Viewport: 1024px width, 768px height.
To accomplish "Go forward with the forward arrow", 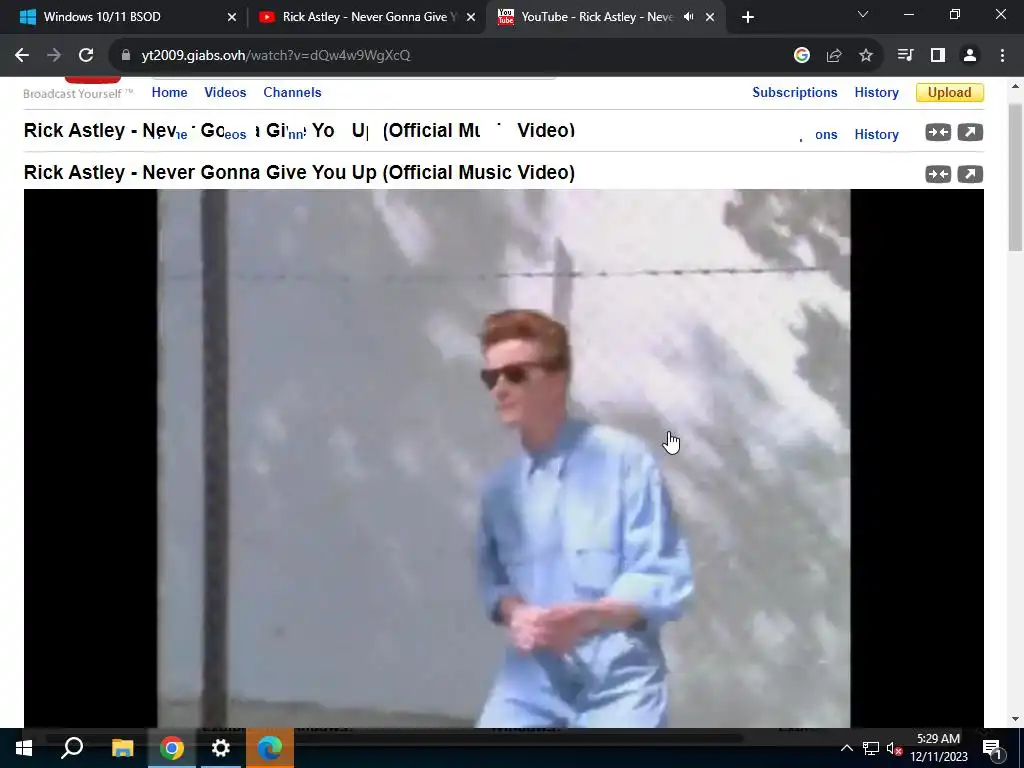I will [54, 56].
